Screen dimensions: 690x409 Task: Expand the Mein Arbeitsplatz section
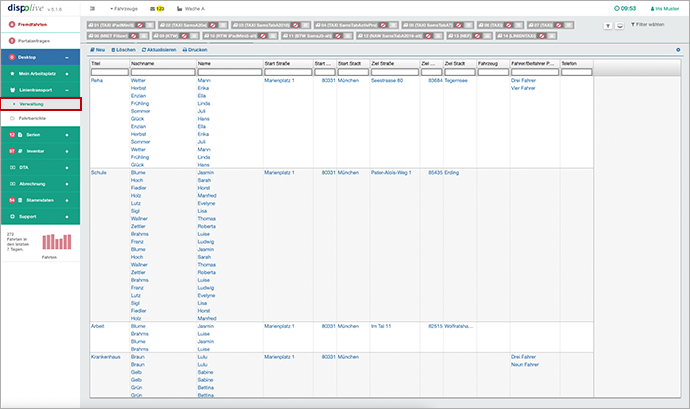click(x=67, y=74)
